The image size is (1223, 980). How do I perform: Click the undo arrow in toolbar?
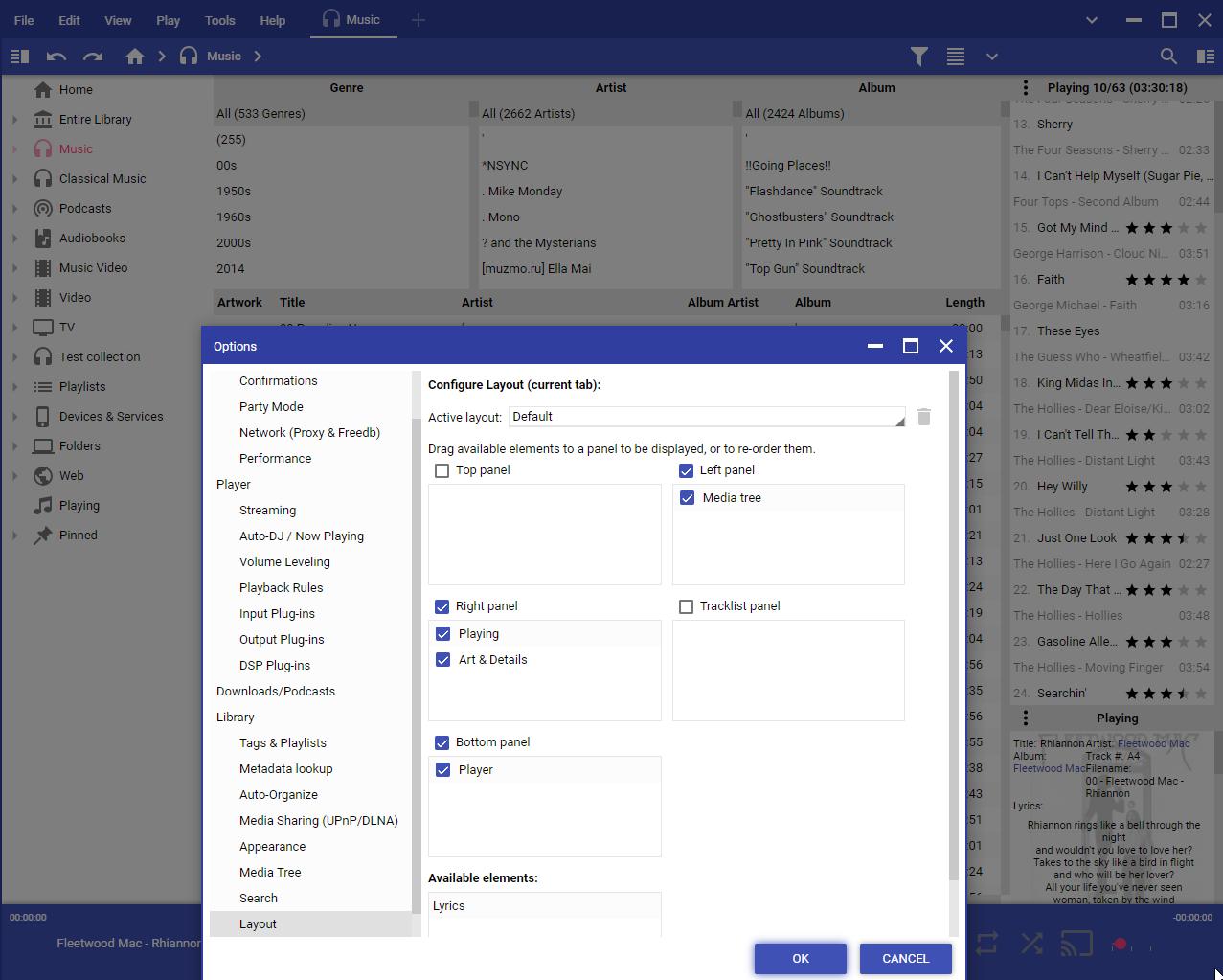(56, 57)
